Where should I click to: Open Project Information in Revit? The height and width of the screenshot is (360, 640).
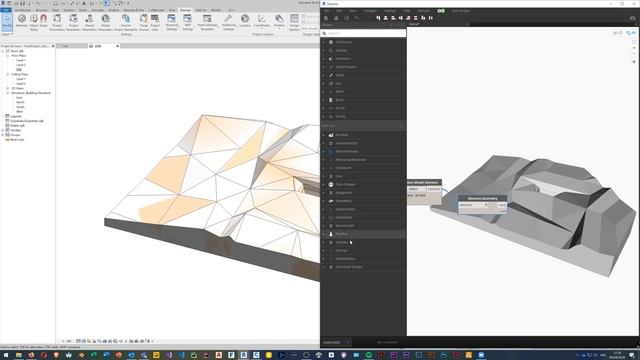[57, 22]
